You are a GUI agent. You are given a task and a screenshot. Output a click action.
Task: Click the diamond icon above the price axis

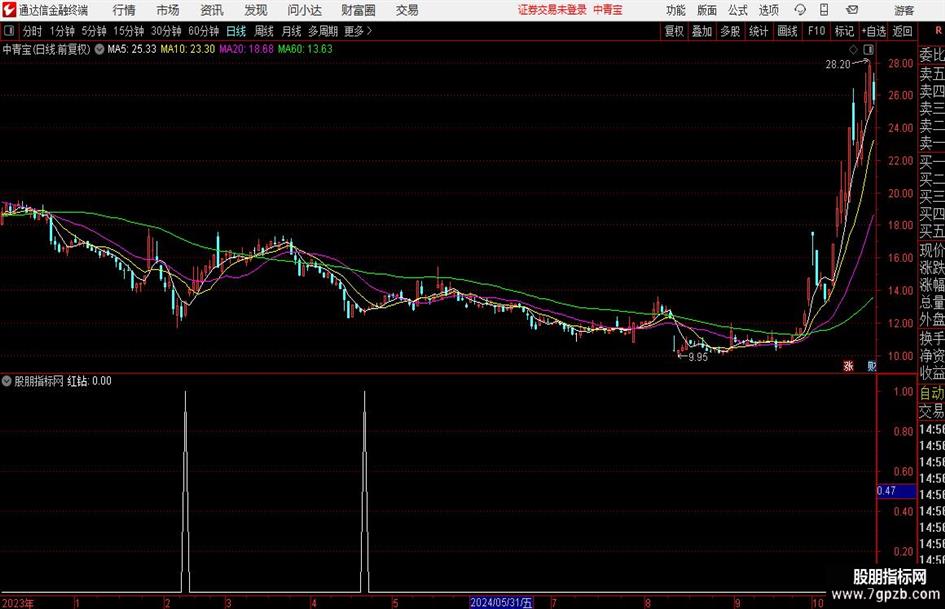[x=853, y=49]
